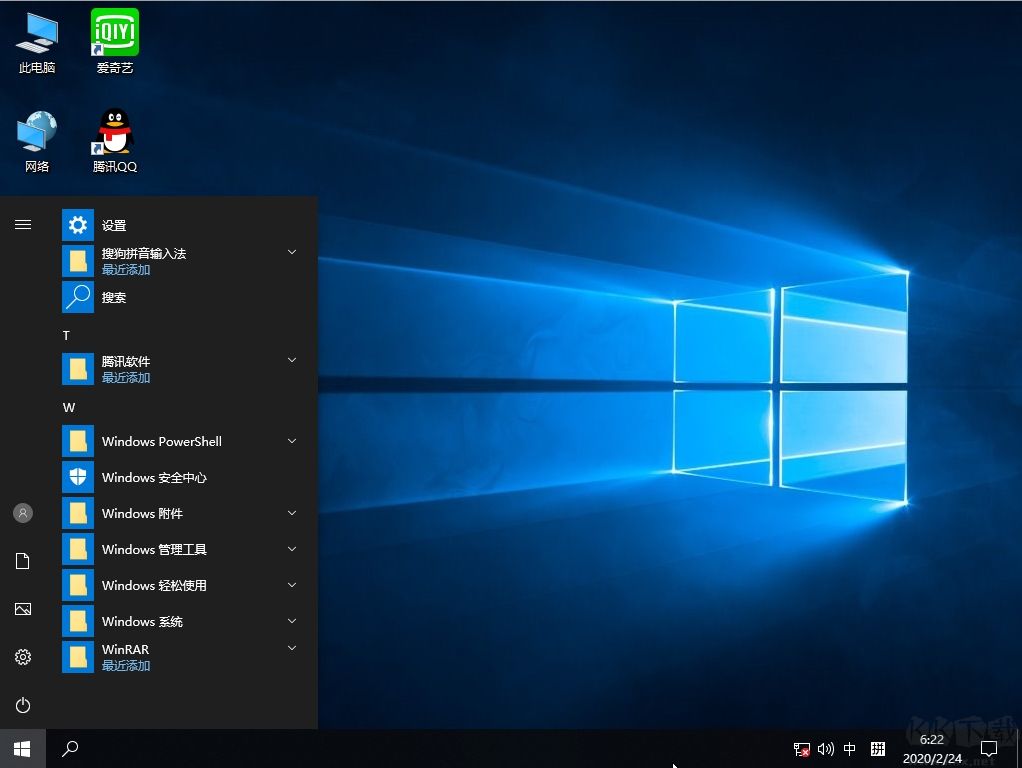Screen dimensions: 1022x768
Task: Open 设置 from the Start menu
Action: tap(113, 225)
